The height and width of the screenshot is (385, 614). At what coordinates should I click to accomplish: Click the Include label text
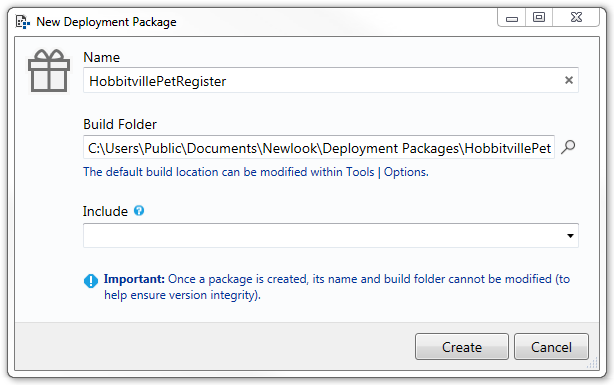pos(105,211)
